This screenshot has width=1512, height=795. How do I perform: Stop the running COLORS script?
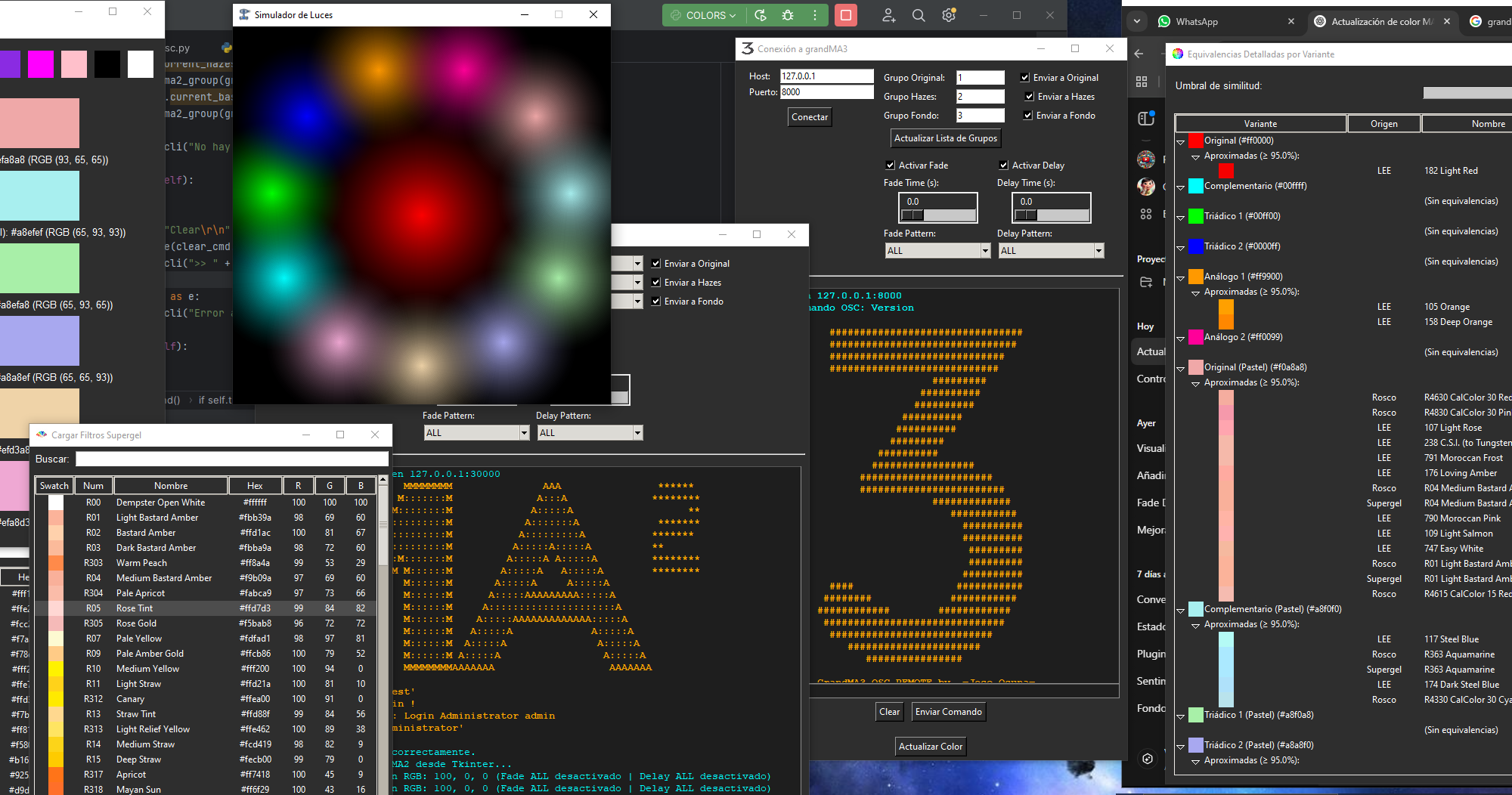click(845, 15)
